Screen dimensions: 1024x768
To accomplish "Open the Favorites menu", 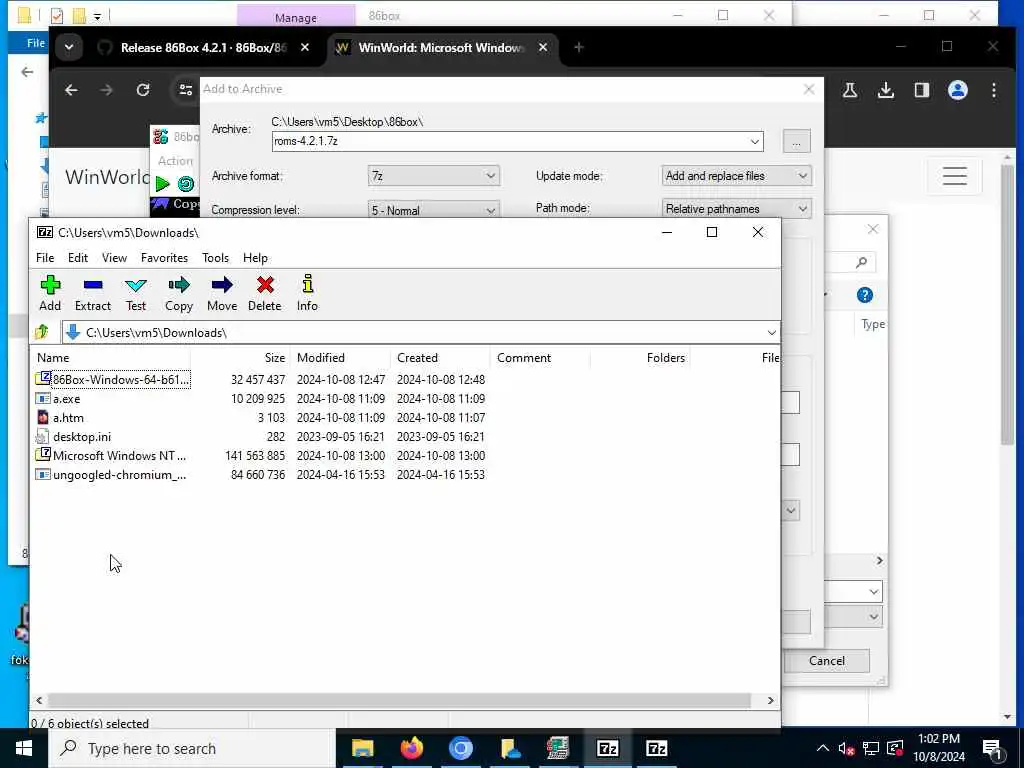I will 165,258.
